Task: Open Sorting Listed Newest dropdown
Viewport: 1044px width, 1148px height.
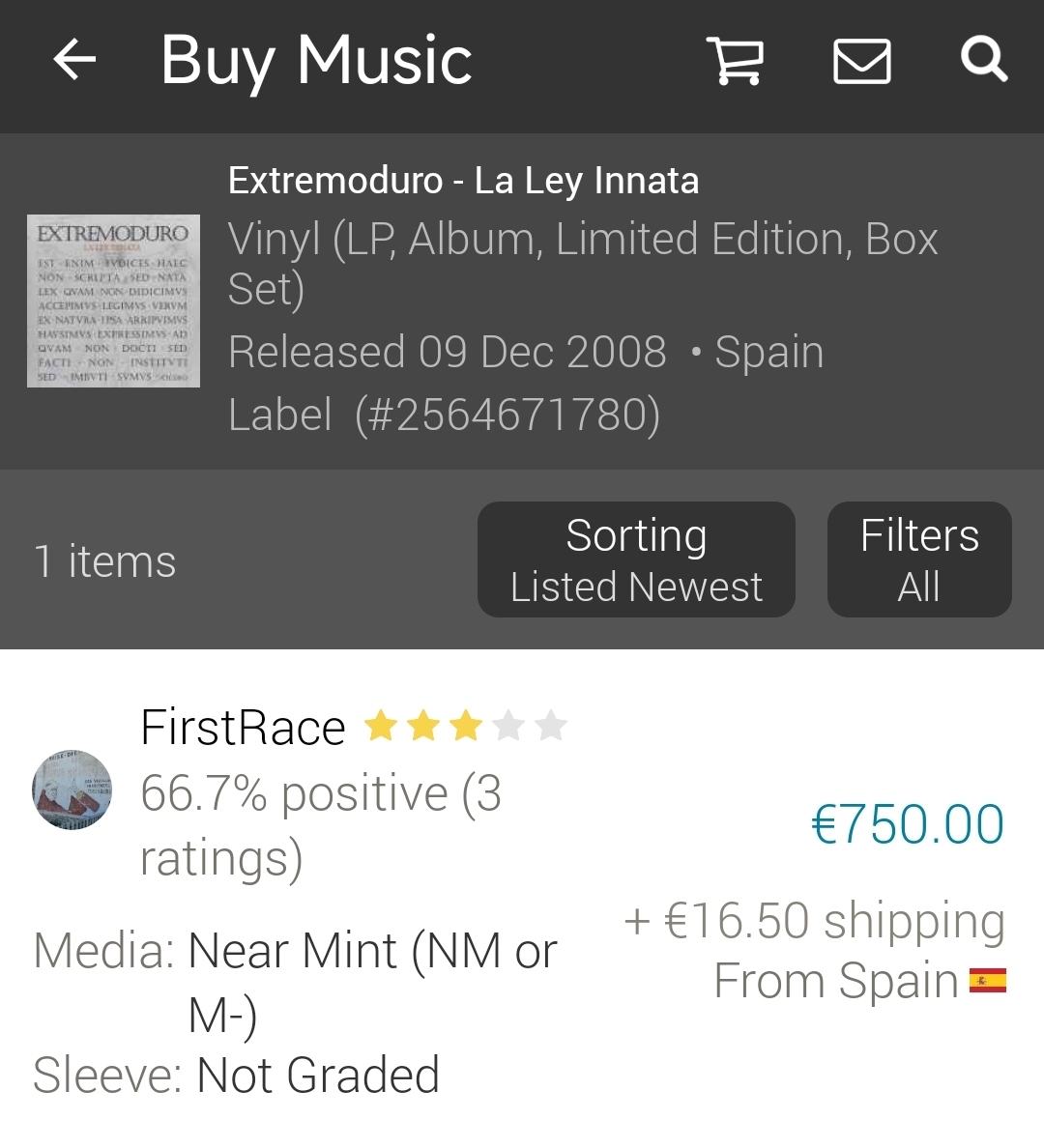Action: pos(636,560)
